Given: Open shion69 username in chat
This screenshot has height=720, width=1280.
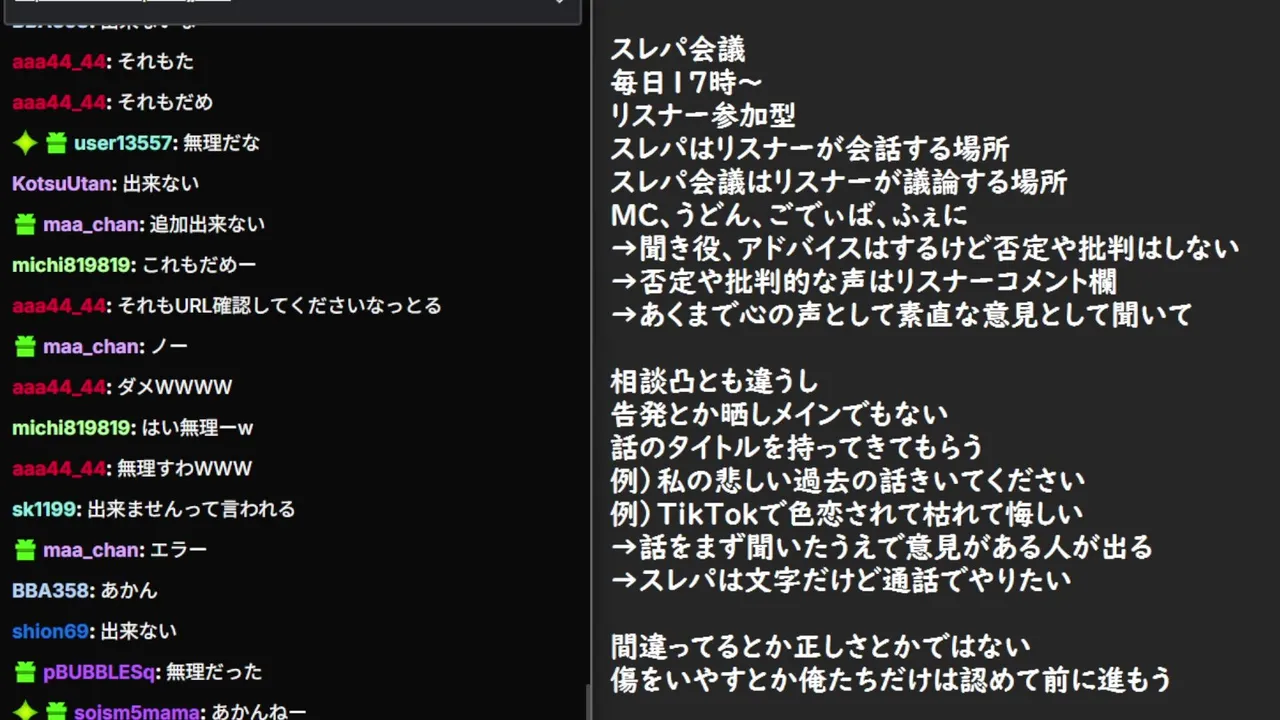Looking at the screenshot, I should (51, 631).
